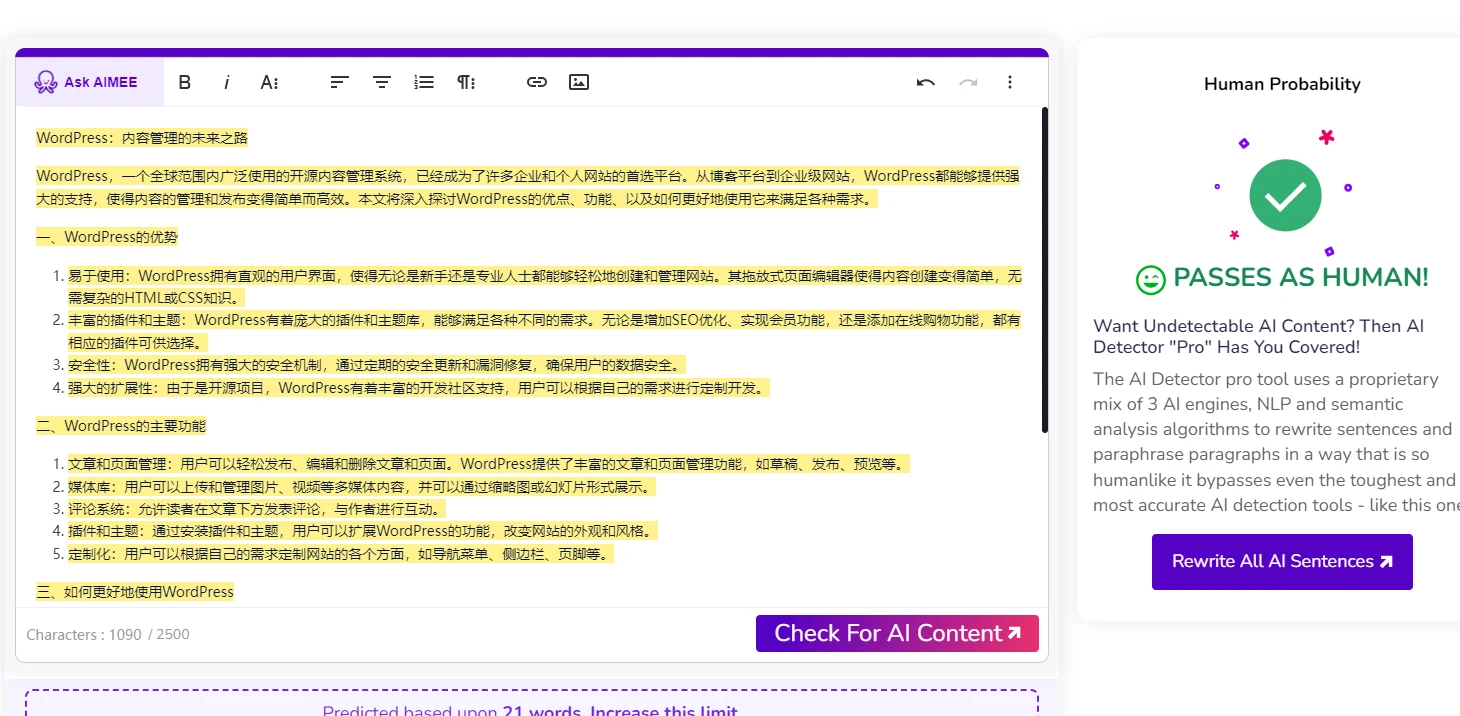Click the 'Want Undetectable AI Content?' heading

pos(1259,336)
